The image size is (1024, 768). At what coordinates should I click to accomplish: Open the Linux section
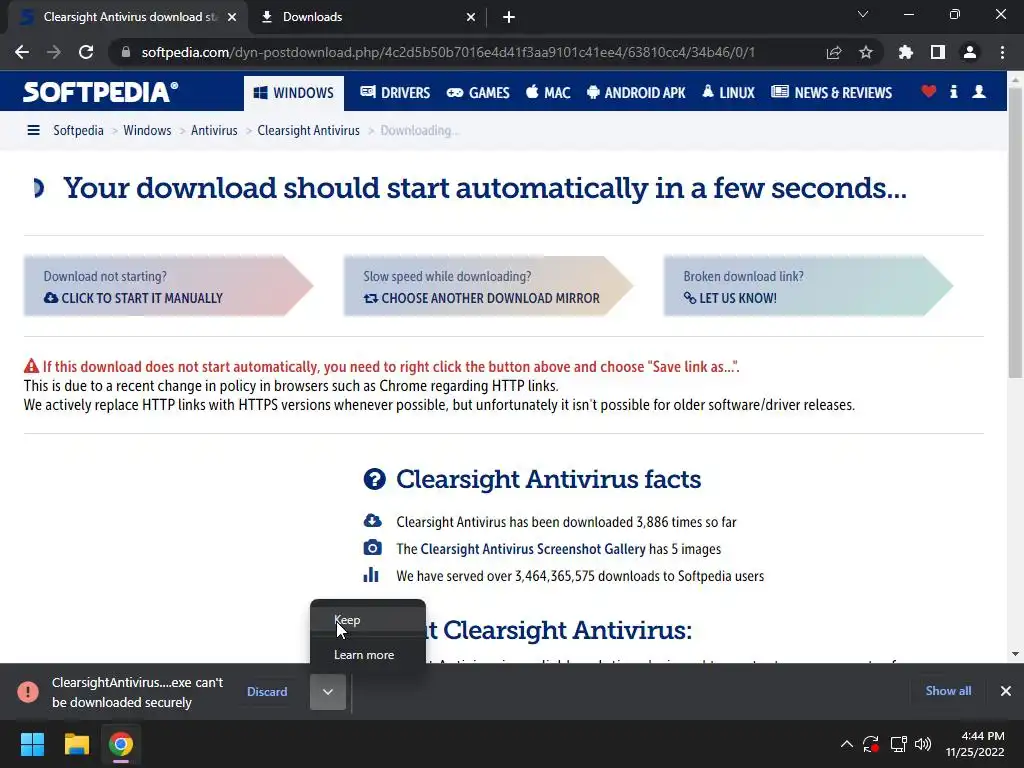pyautogui.click(x=728, y=93)
